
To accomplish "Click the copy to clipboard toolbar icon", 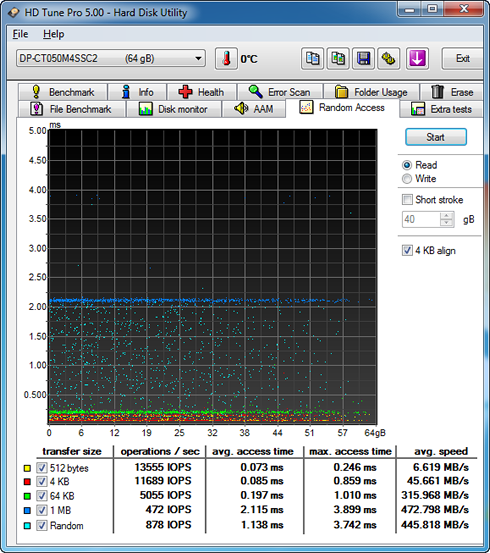I will pos(312,59).
